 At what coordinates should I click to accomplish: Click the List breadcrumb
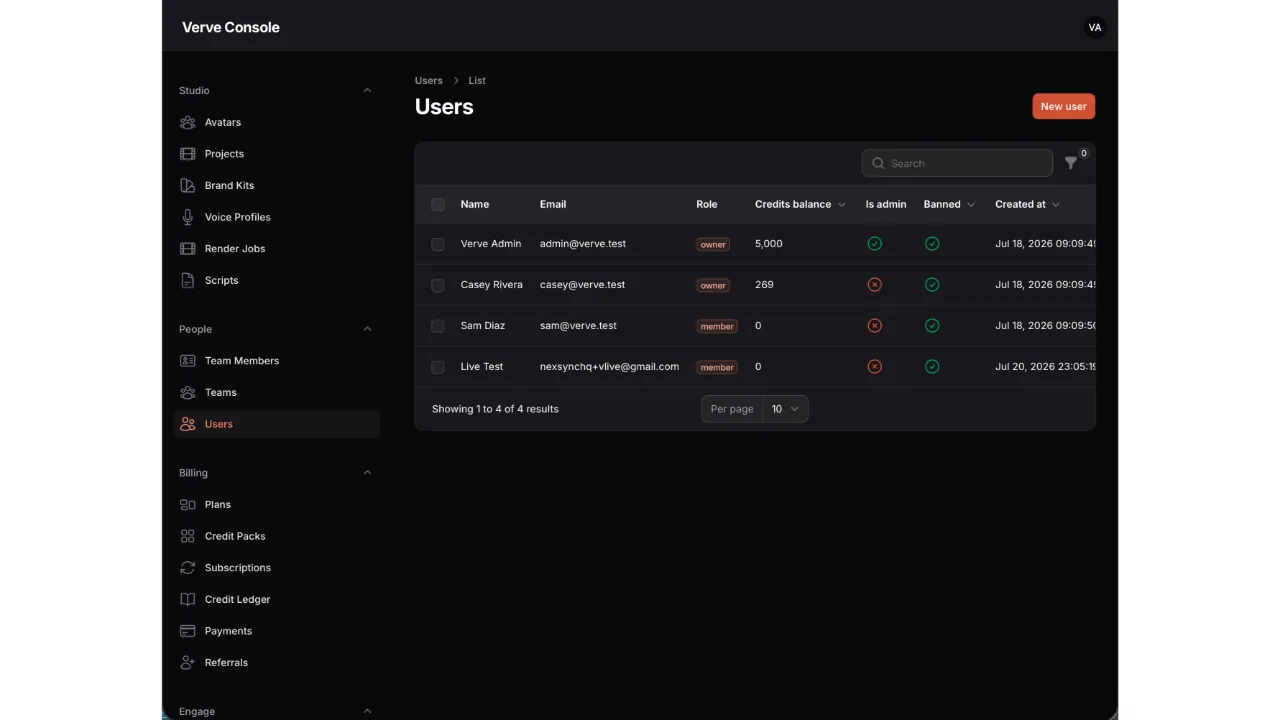coord(477,80)
